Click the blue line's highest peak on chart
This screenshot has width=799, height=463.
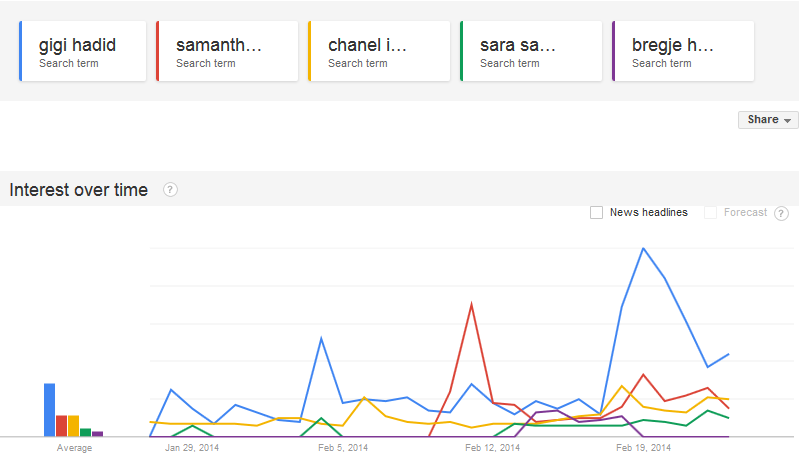pyautogui.click(x=643, y=248)
